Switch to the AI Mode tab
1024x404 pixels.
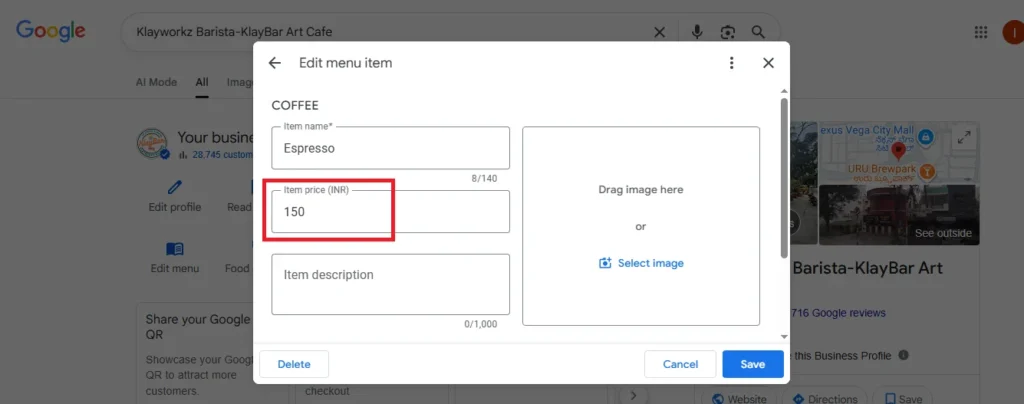tap(156, 82)
